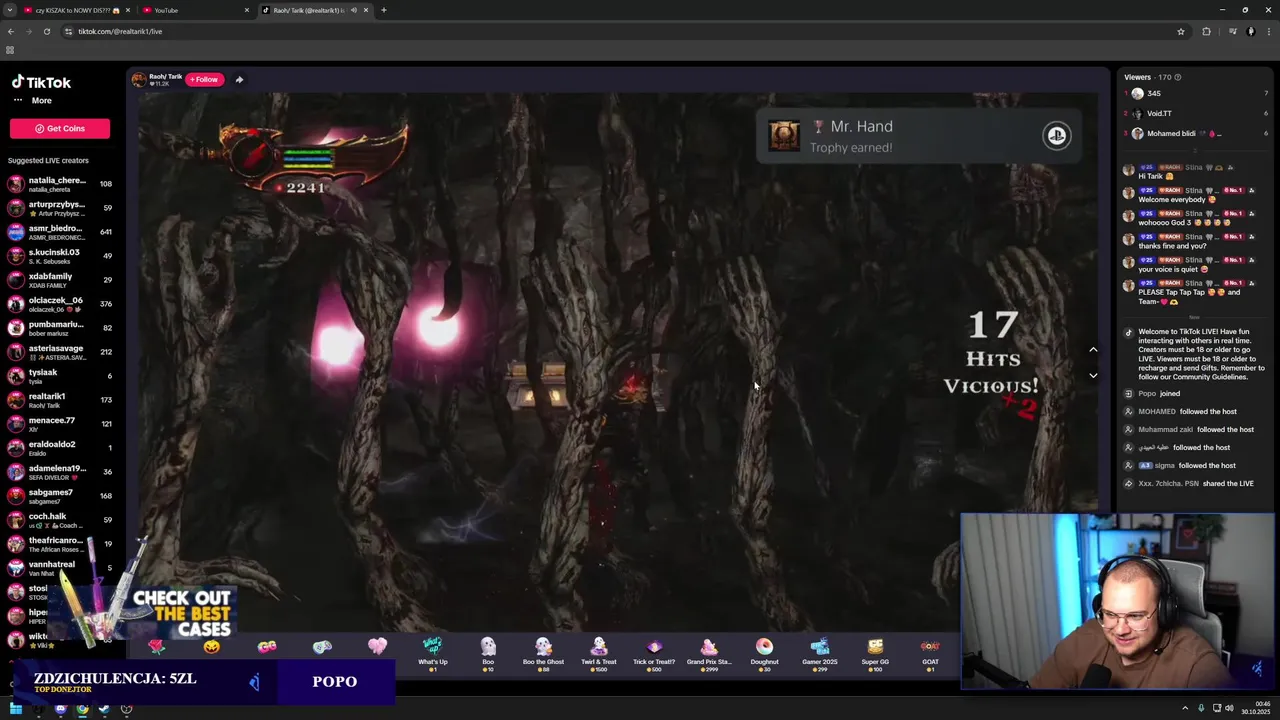This screenshot has height=720, width=1280.
Task: Send the Boo gift
Action: click(488, 653)
